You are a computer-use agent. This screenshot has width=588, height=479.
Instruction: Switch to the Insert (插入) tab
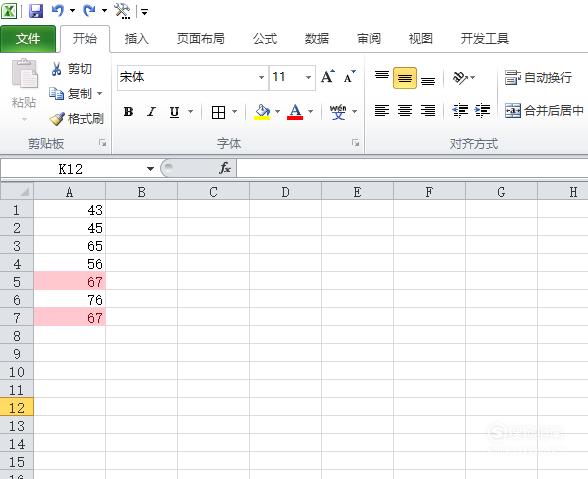[136, 39]
